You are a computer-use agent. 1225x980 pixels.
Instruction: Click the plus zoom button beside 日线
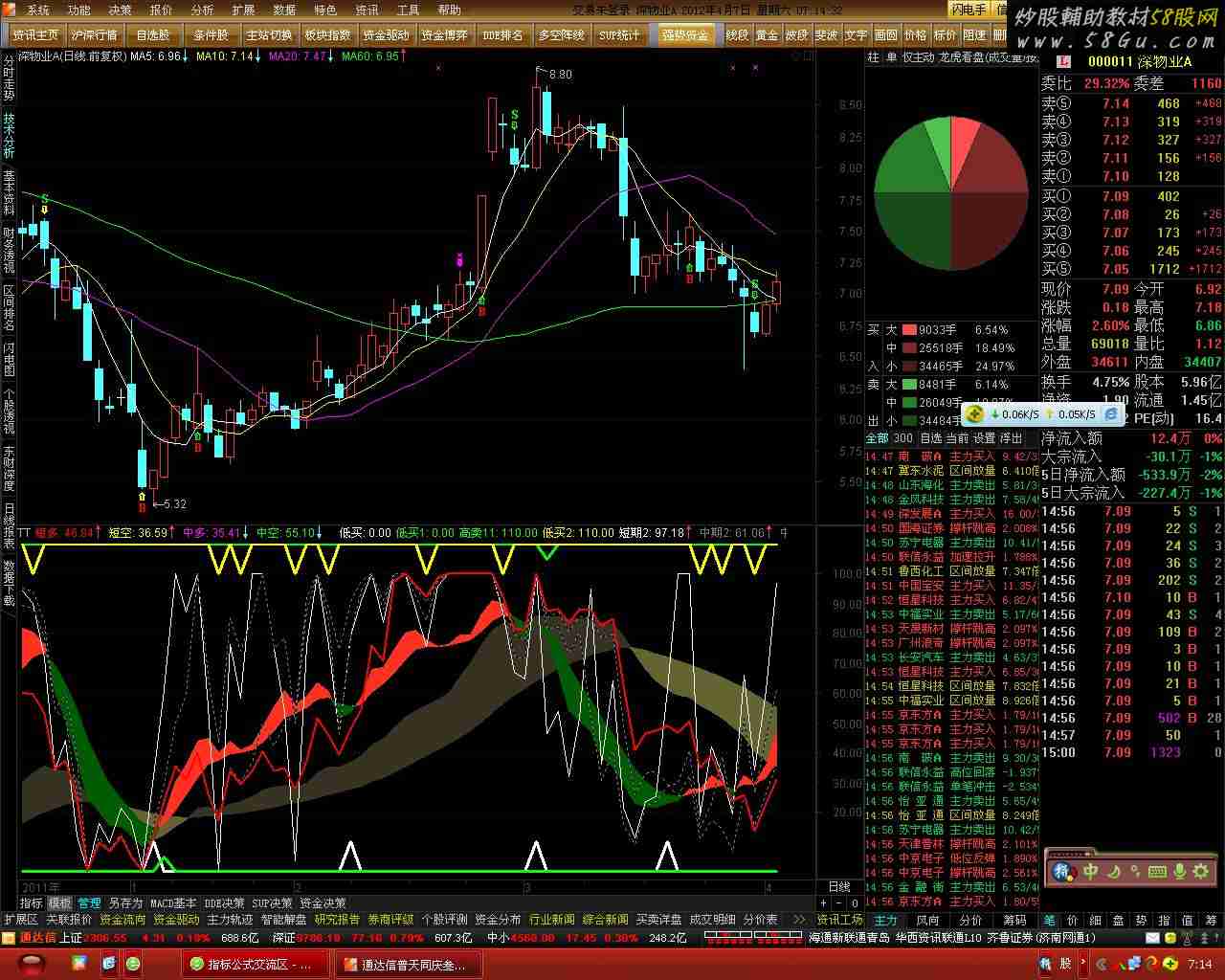point(823,902)
